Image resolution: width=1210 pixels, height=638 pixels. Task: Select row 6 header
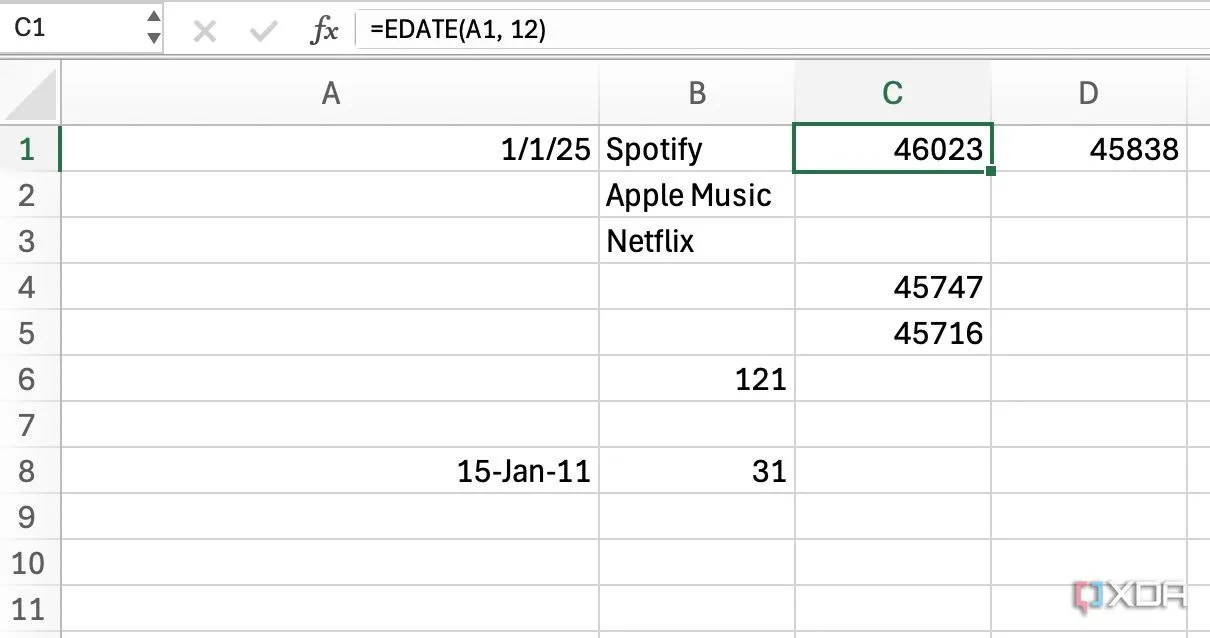[x=28, y=379]
